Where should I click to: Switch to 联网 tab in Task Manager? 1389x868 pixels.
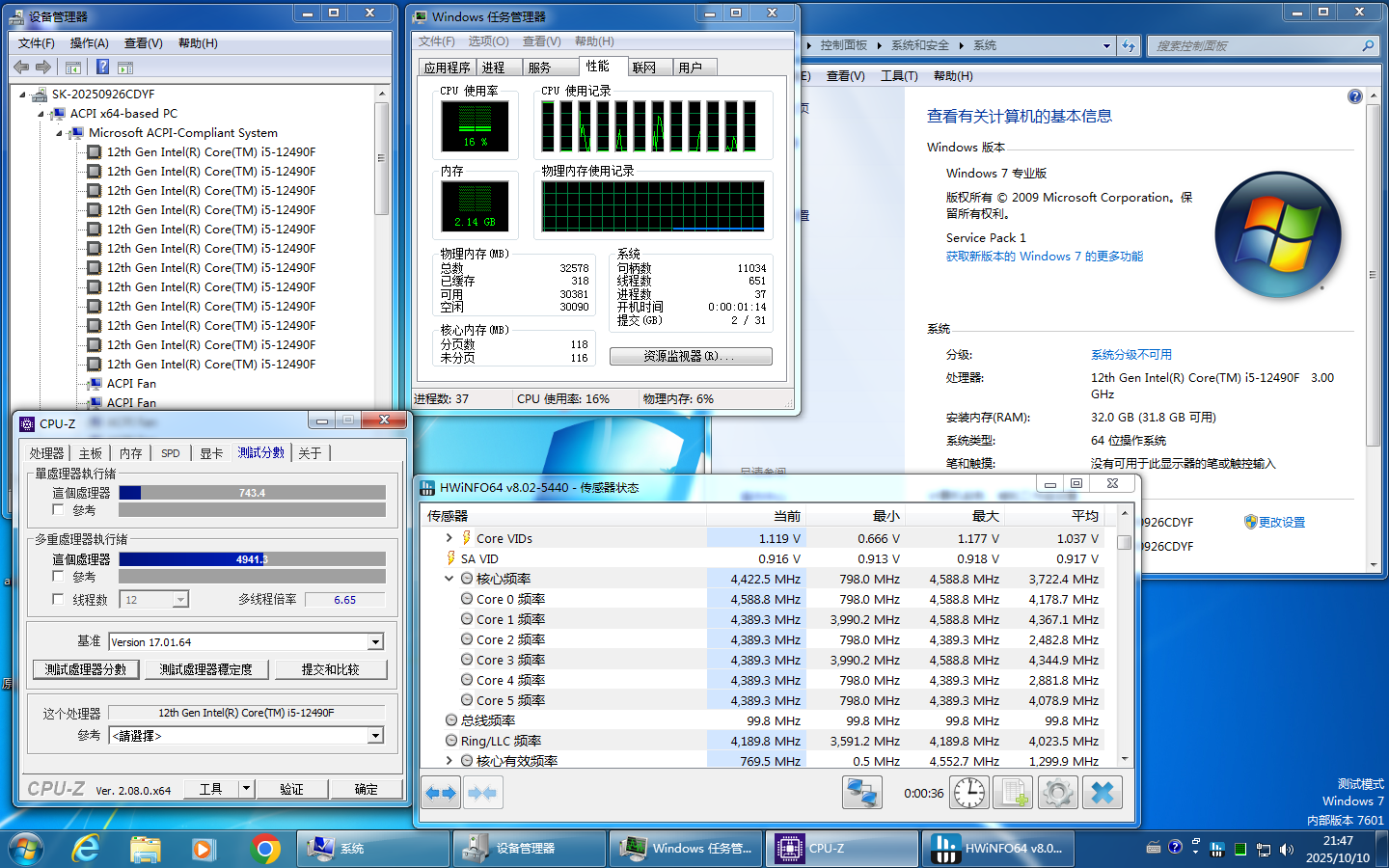pyautogui.click(x=644, y=68)
